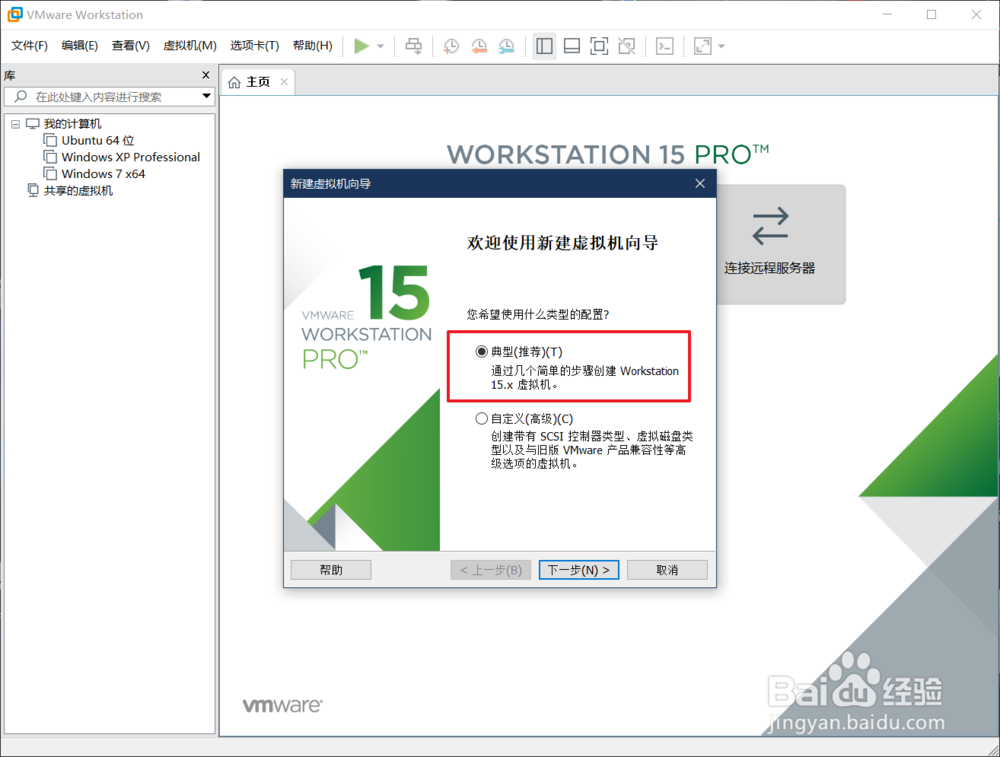The height and width of the screenshot is (757, 1000).
Task: Open the 编辑(E) menu
Action: click(x=80, y=45)
